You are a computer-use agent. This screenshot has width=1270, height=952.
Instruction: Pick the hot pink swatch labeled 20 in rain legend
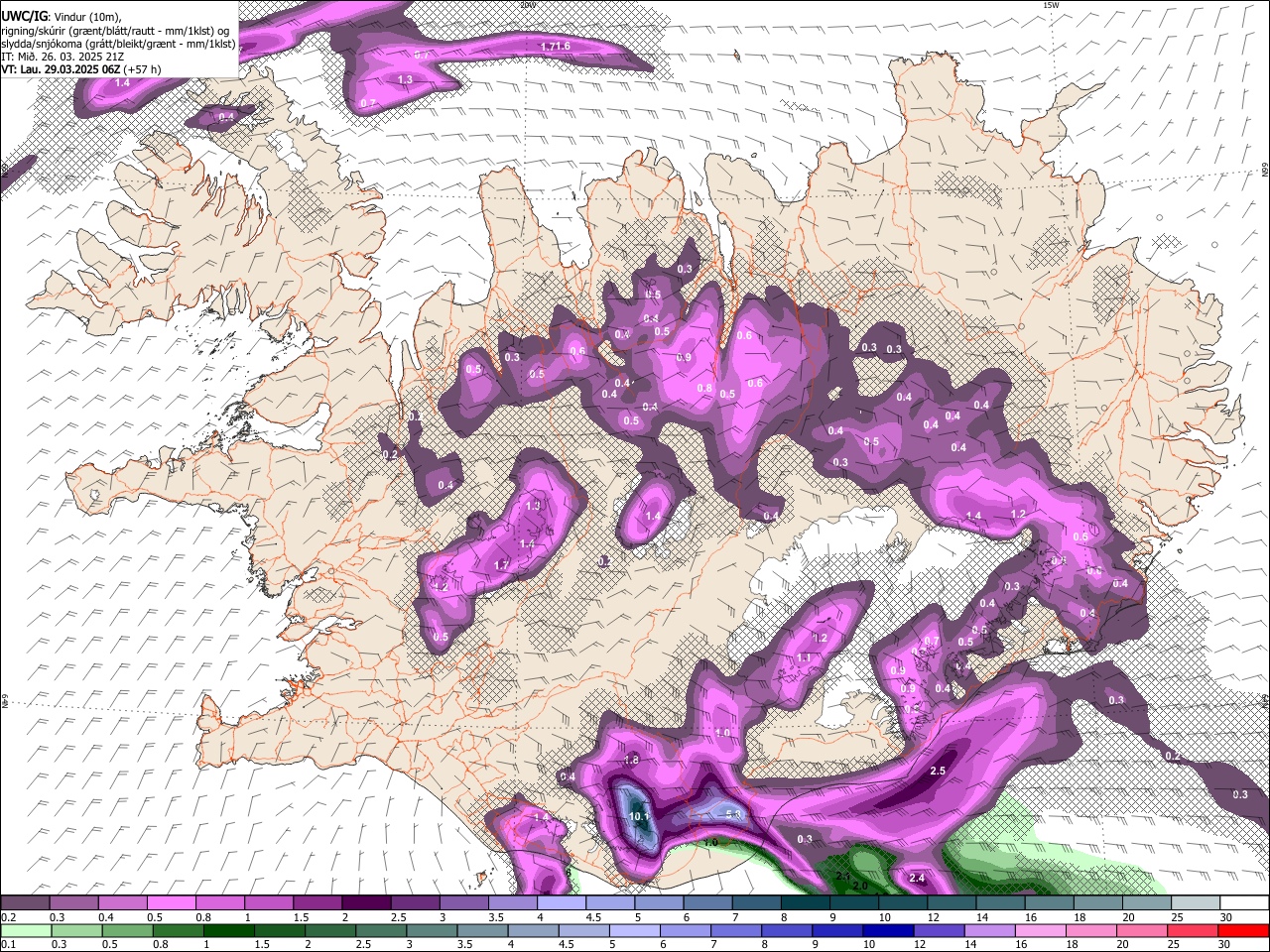click(1140, 930)
